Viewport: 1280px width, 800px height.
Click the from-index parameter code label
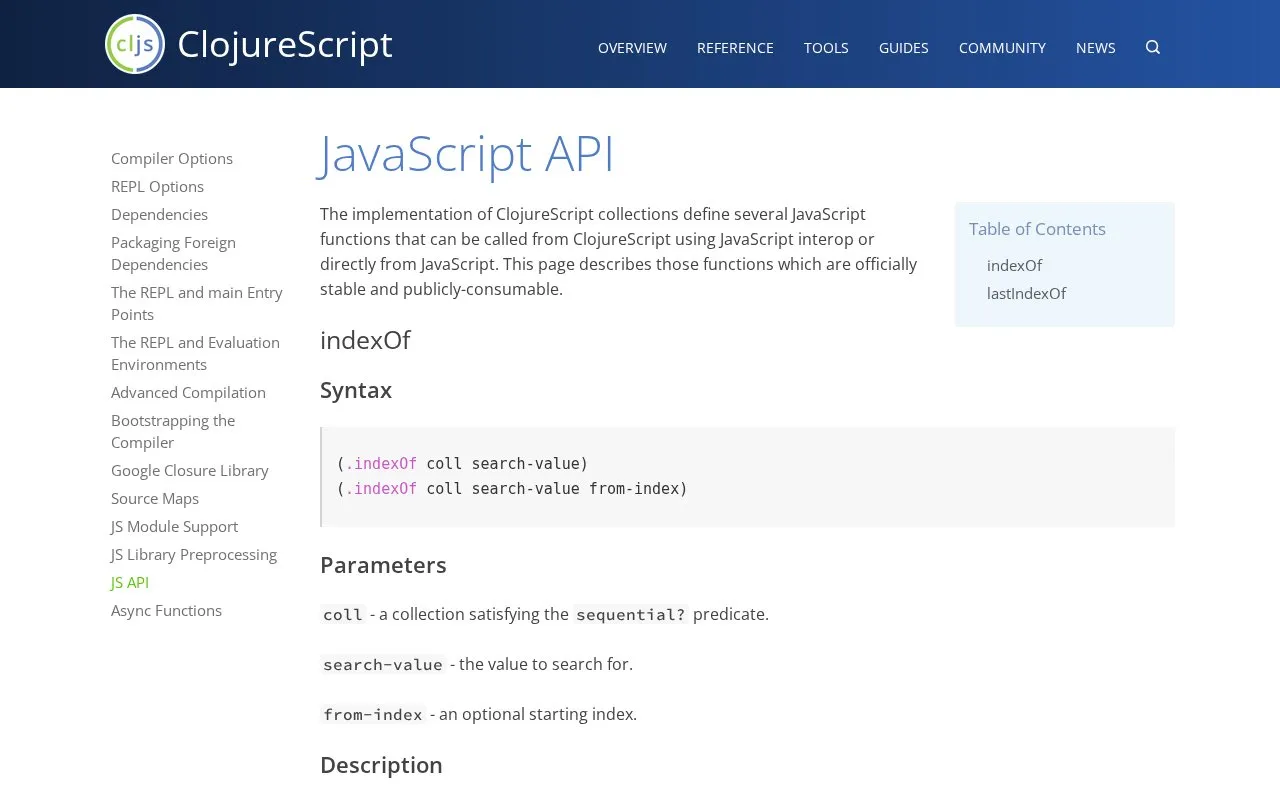coord(373,714)
